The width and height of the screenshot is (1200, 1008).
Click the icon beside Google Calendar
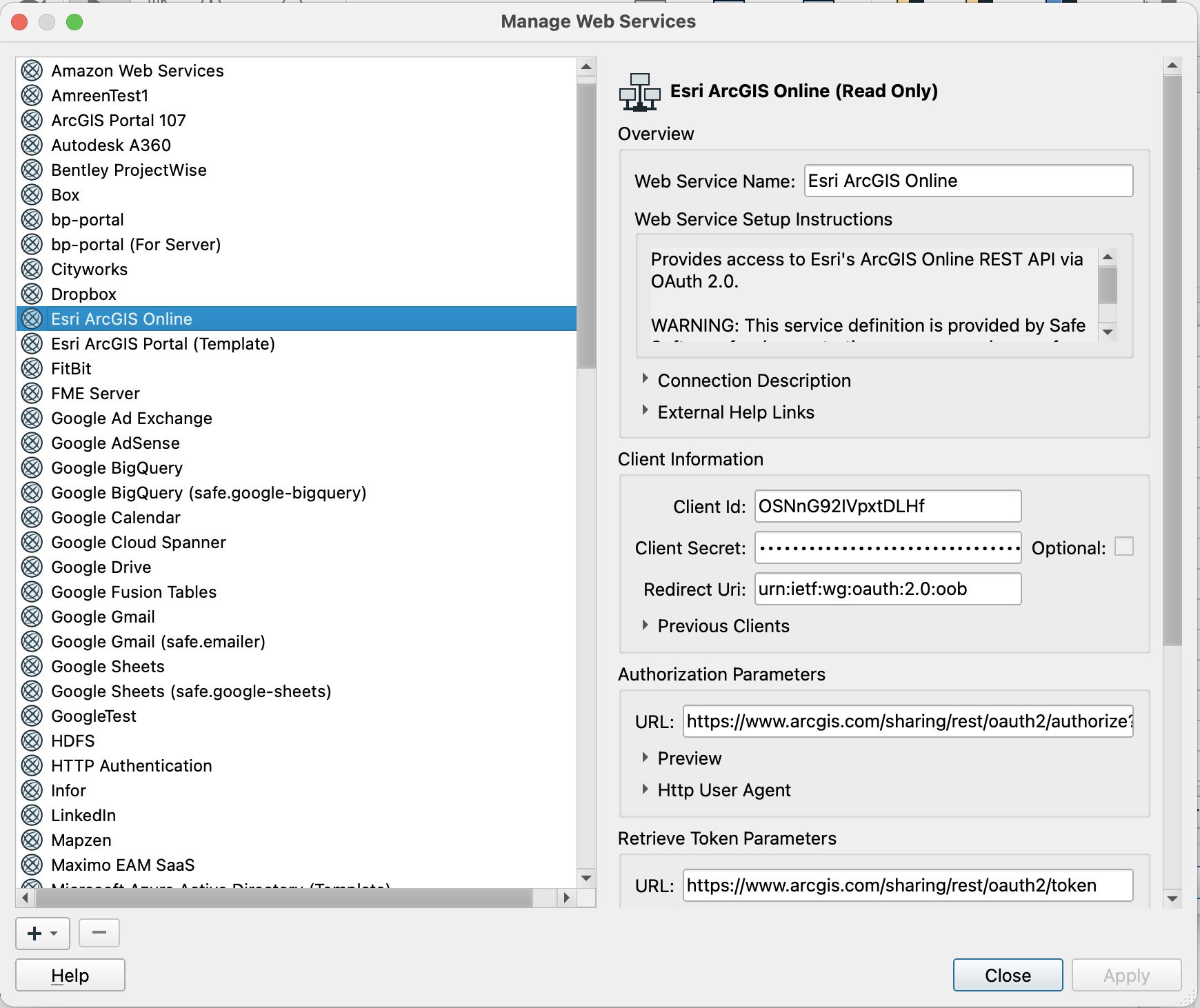32,517
